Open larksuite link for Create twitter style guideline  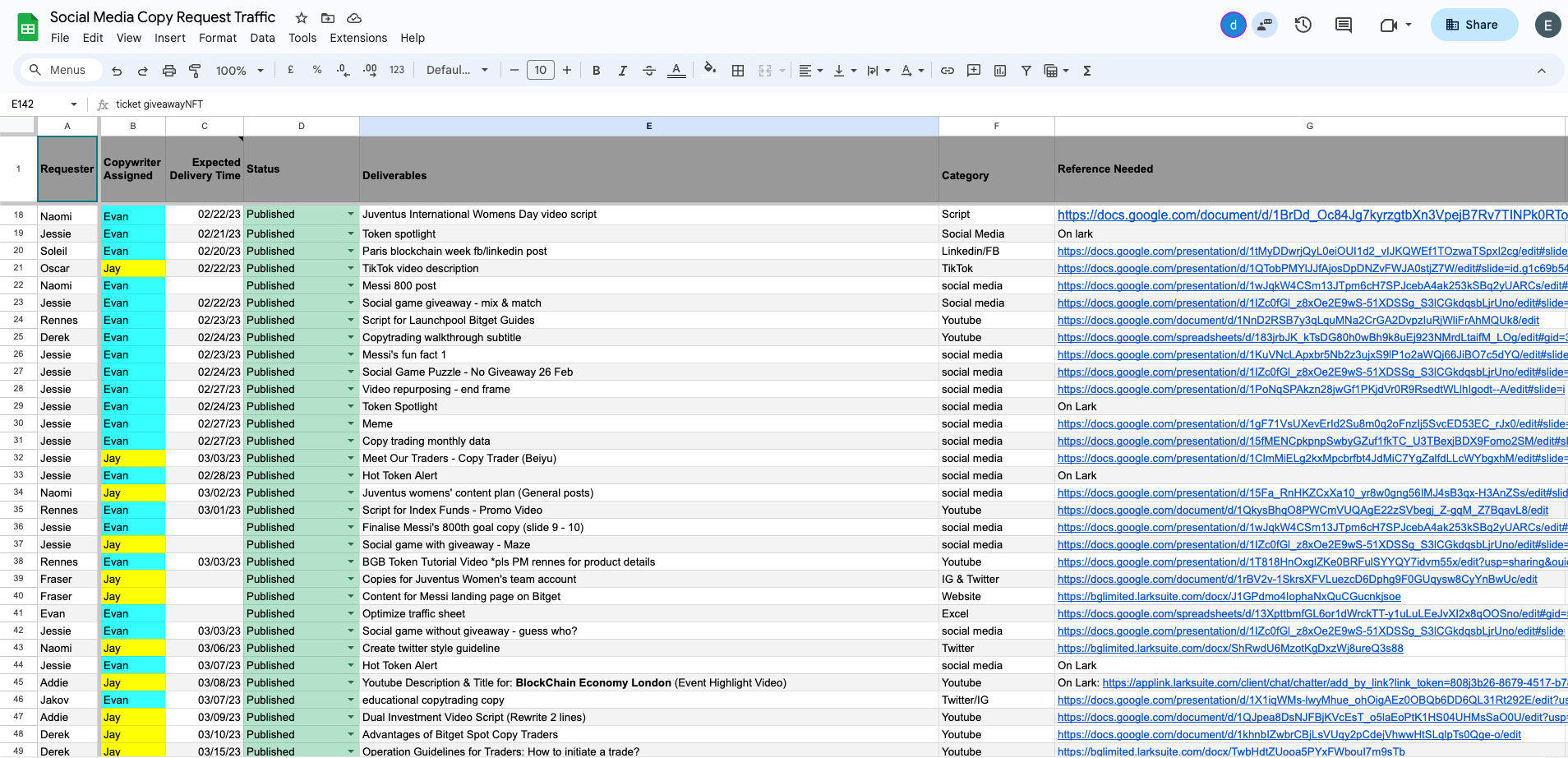(x=1230, y=648)
